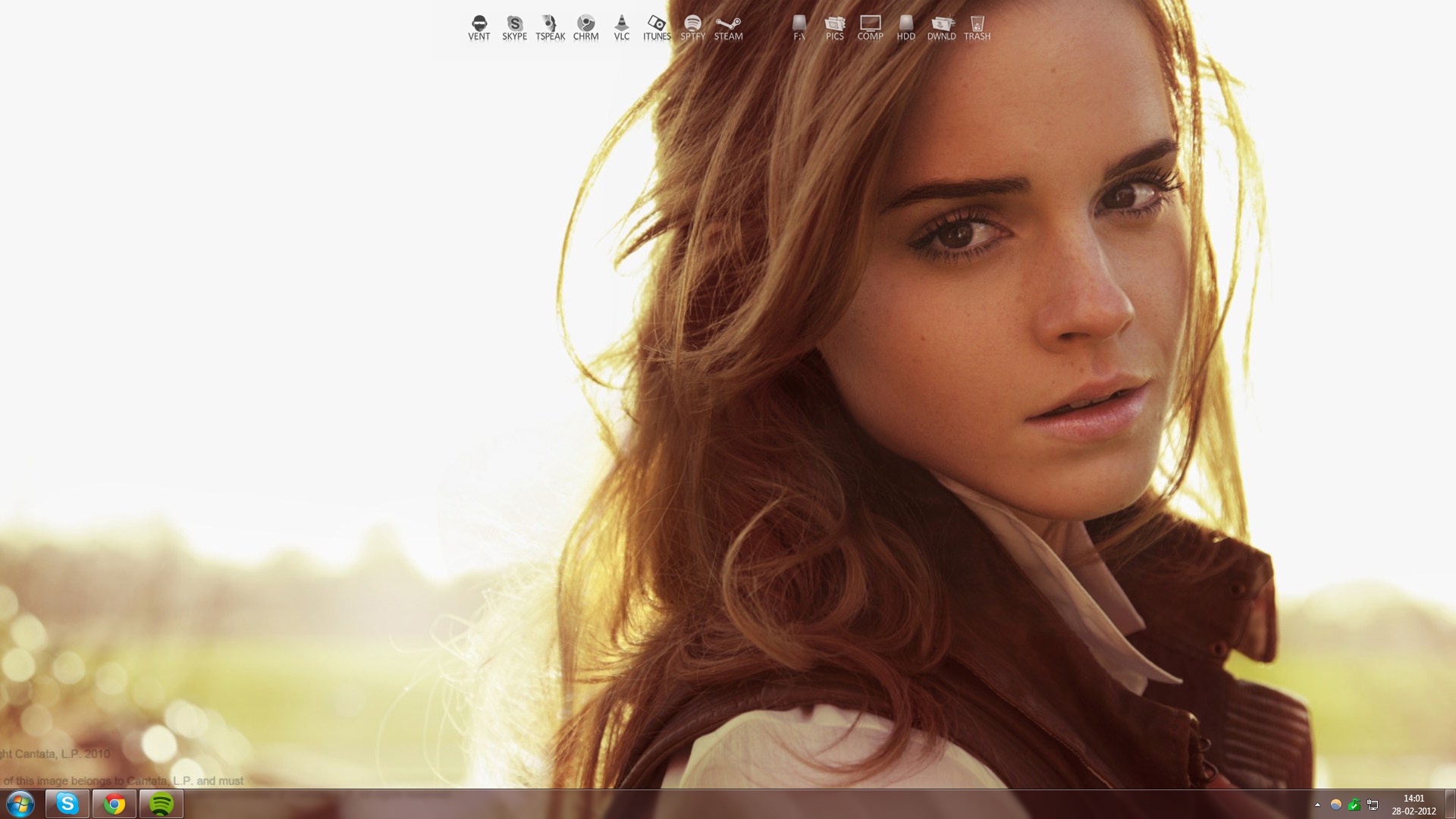
Task: Open the F:\ drive shortcut
Action: [799, 27]
